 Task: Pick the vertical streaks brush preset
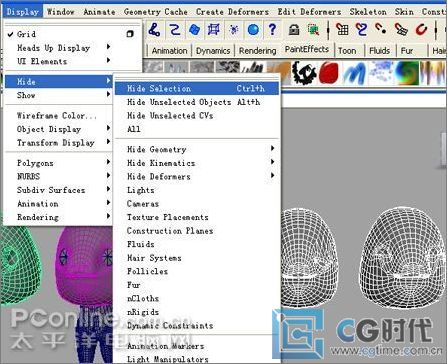pos(432,72)
